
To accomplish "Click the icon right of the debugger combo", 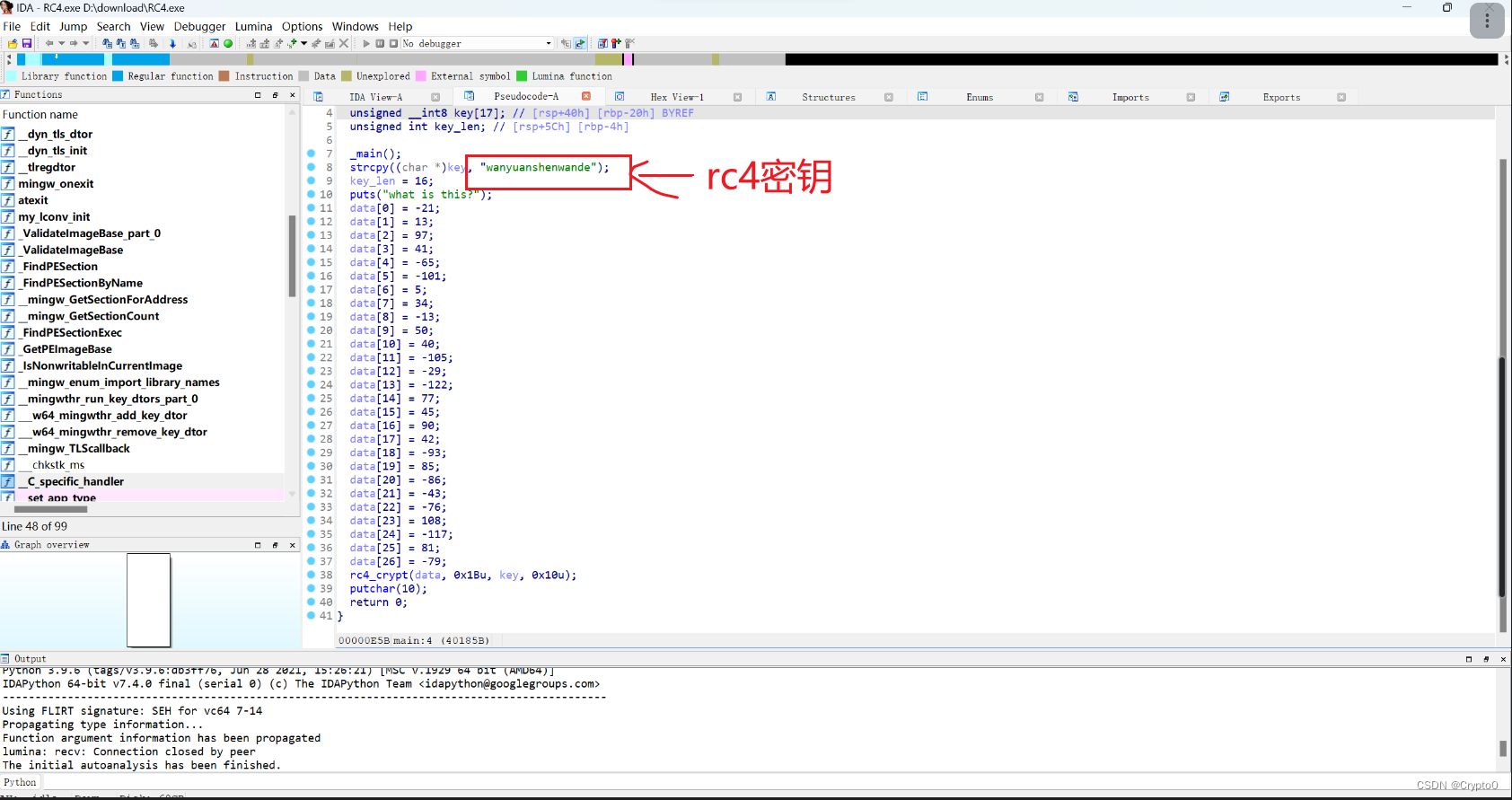I will pos(566,43).
